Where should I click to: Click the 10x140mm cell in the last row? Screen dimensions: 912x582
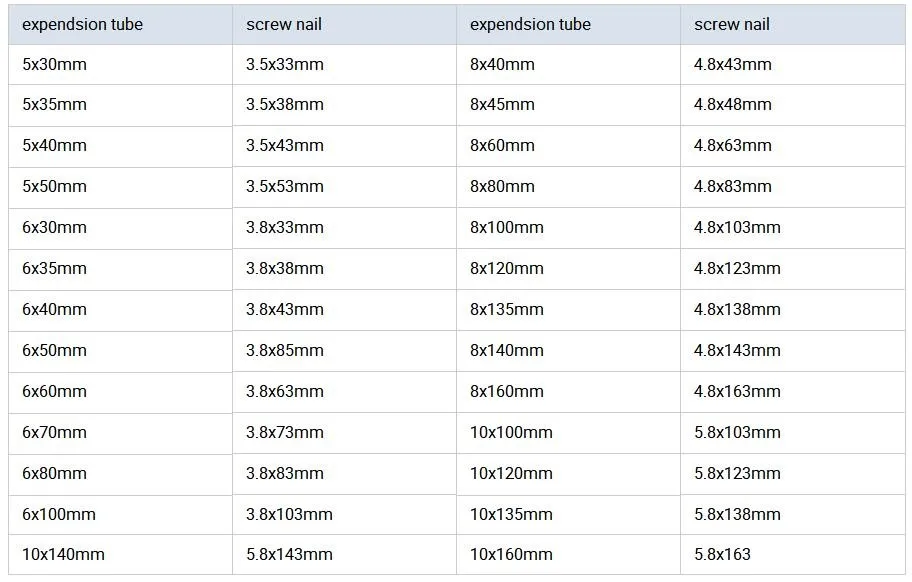[x=63, y=554]
